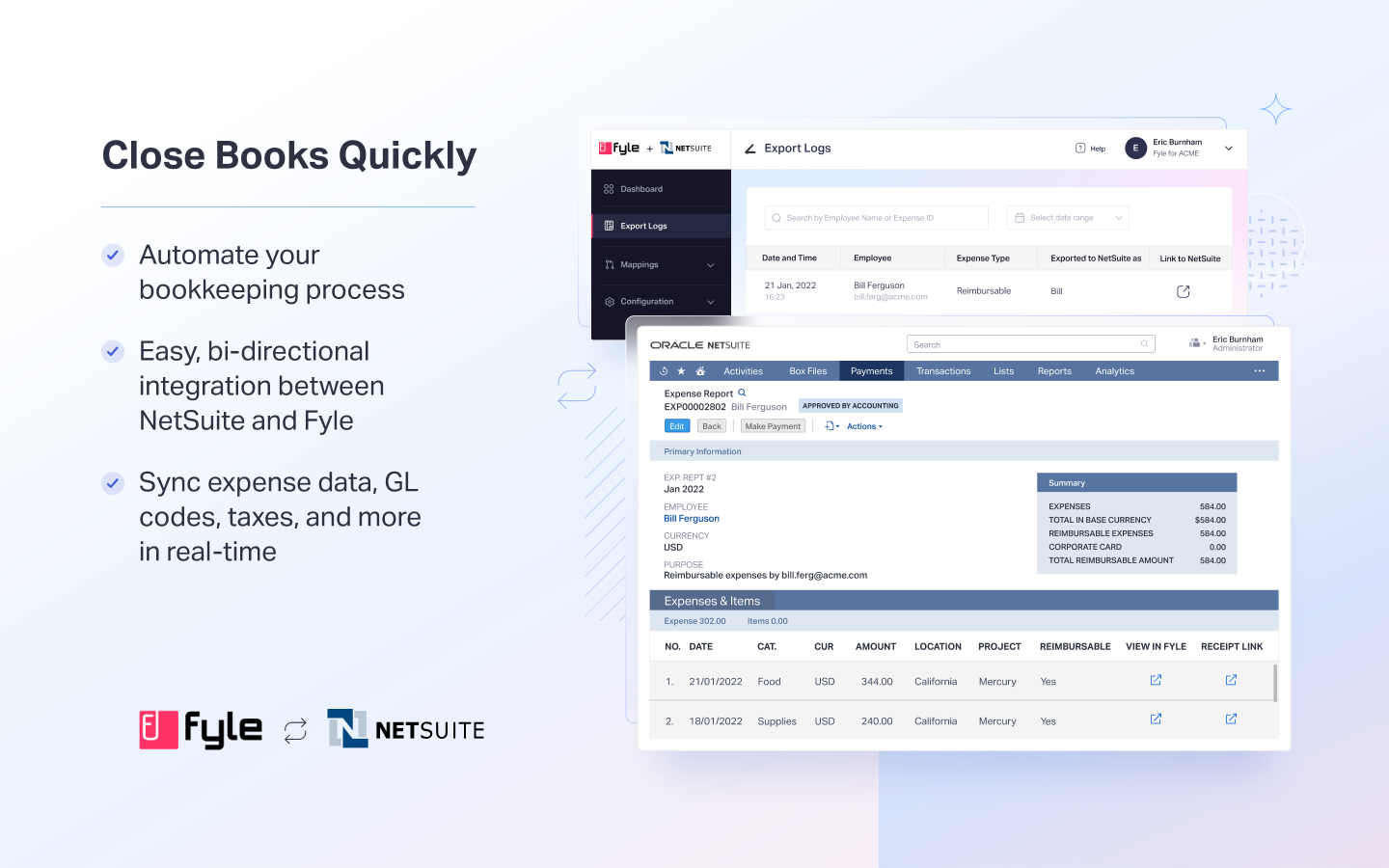
Task: Open the Analytics menu
Action: [1115, 371]
